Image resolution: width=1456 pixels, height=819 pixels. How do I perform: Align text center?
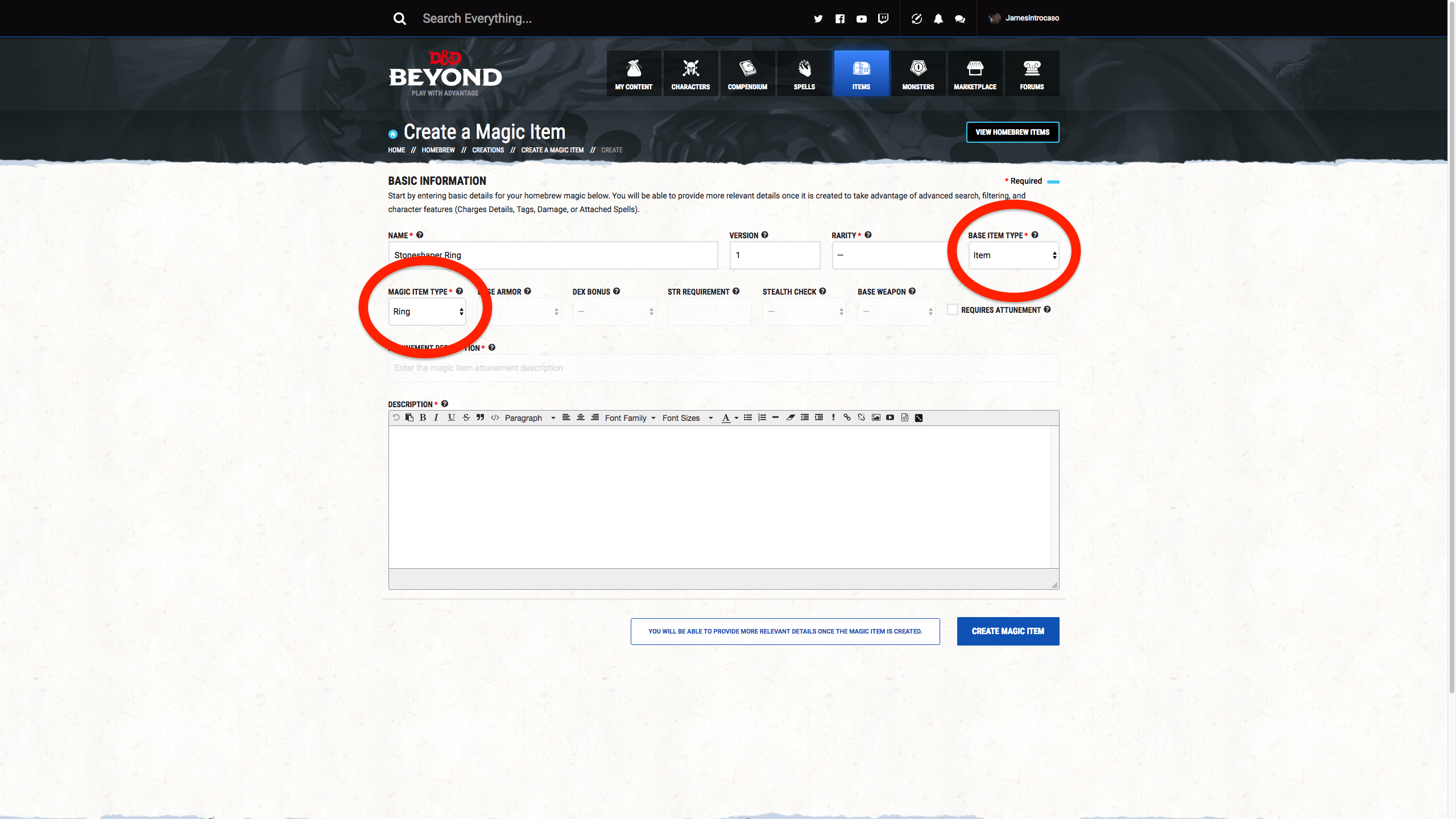click(x=581, y=417)
